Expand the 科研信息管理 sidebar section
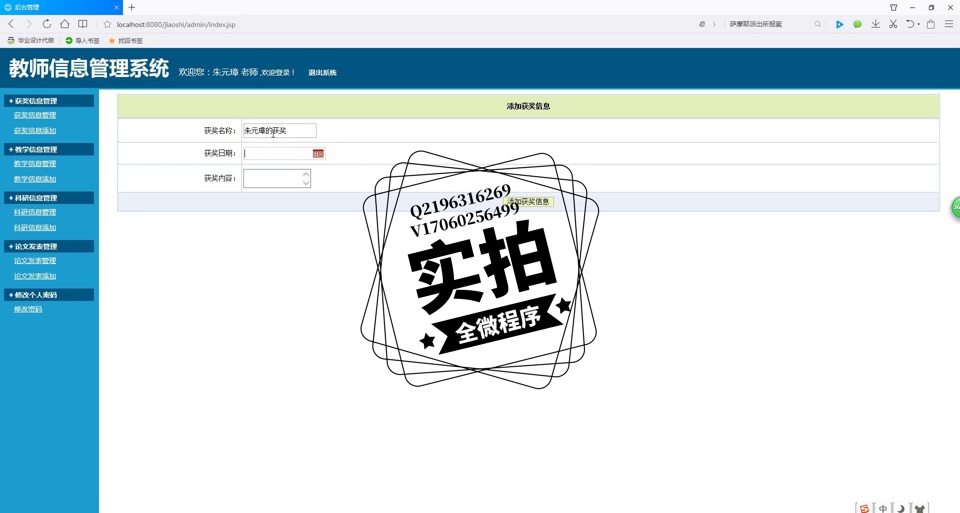 (48, 198)
